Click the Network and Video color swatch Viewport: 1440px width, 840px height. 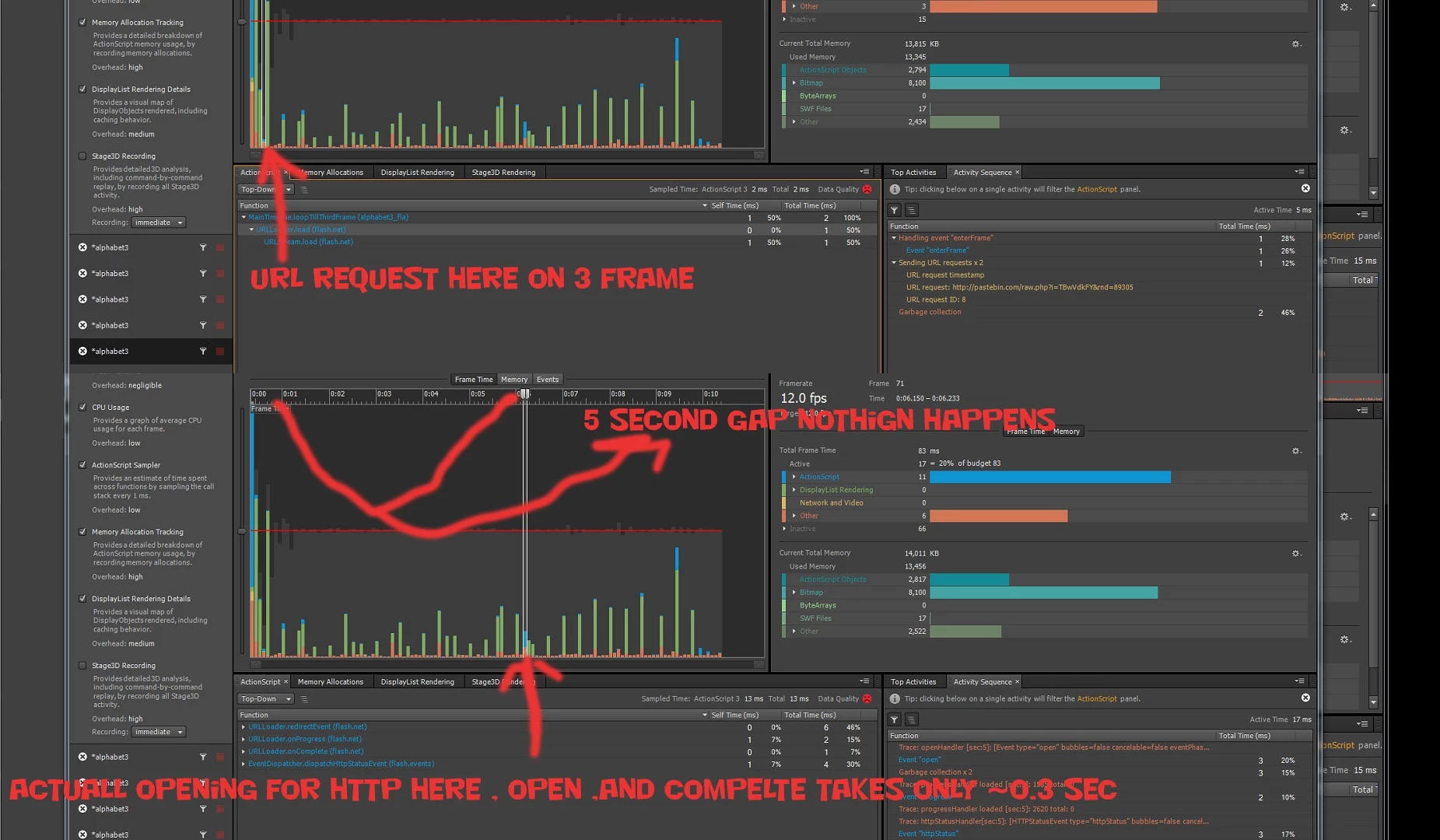[784, 503]
